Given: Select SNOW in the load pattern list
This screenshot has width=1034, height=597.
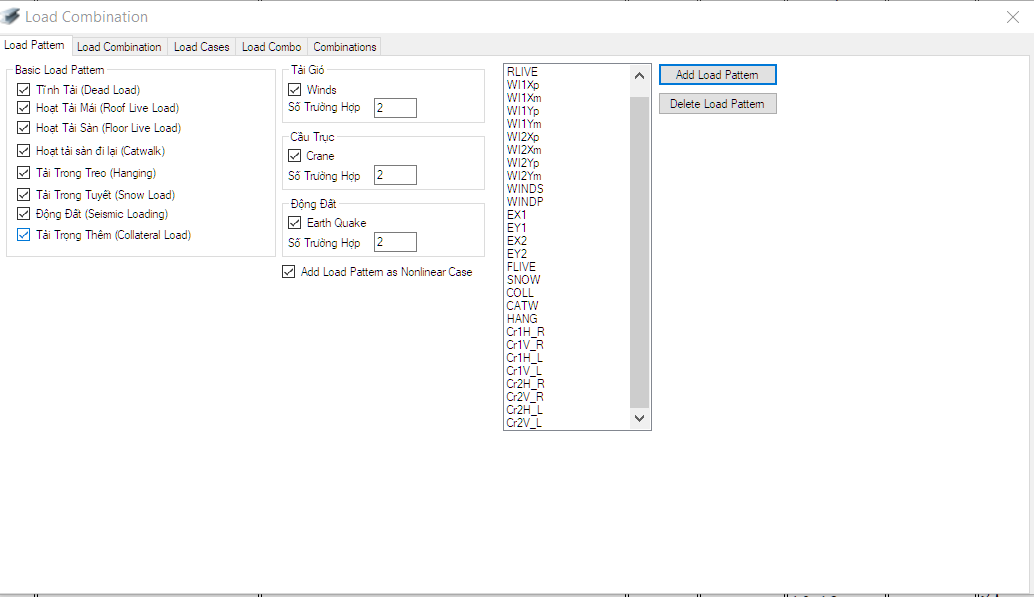Looking at the screenshot, I should [x=523, y=279].
